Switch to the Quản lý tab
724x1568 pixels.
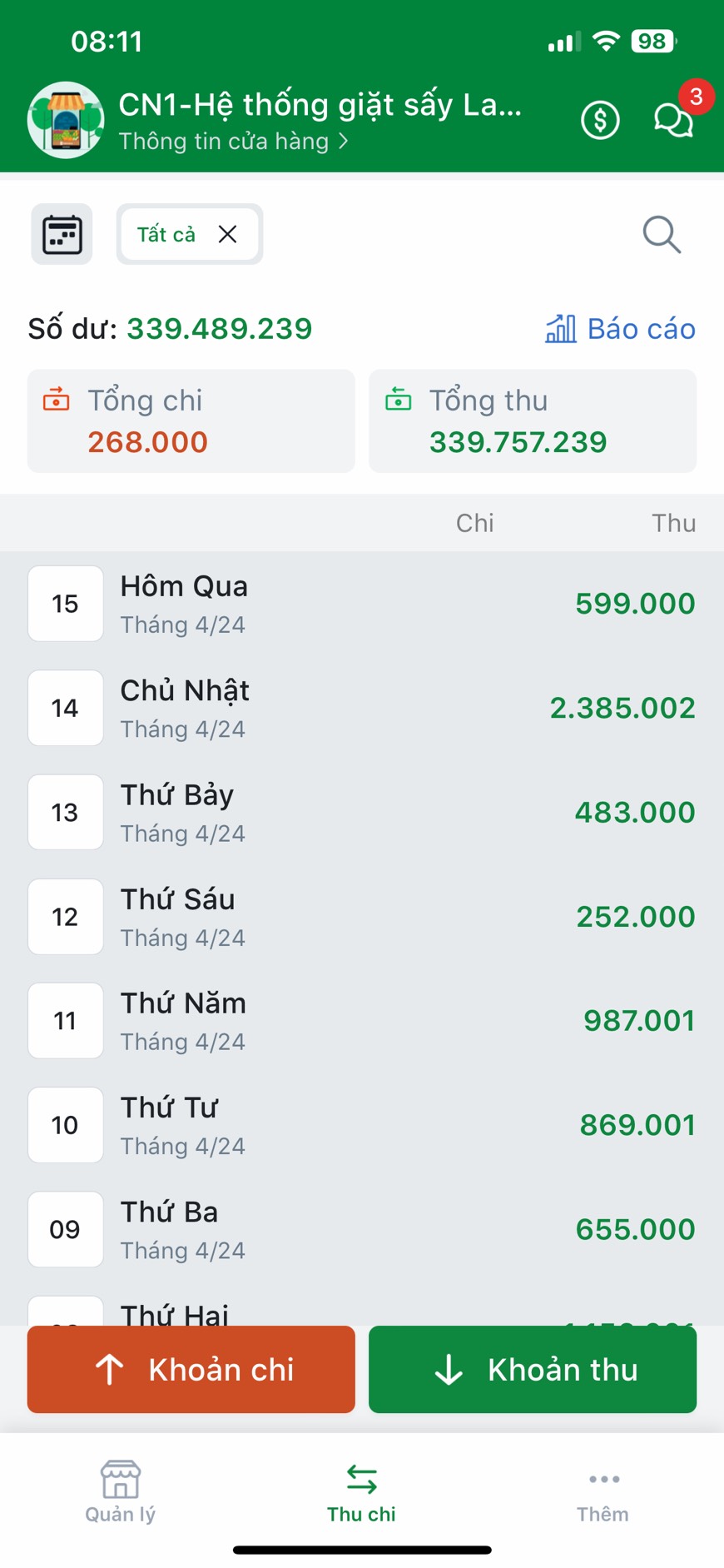point(121,1491)
